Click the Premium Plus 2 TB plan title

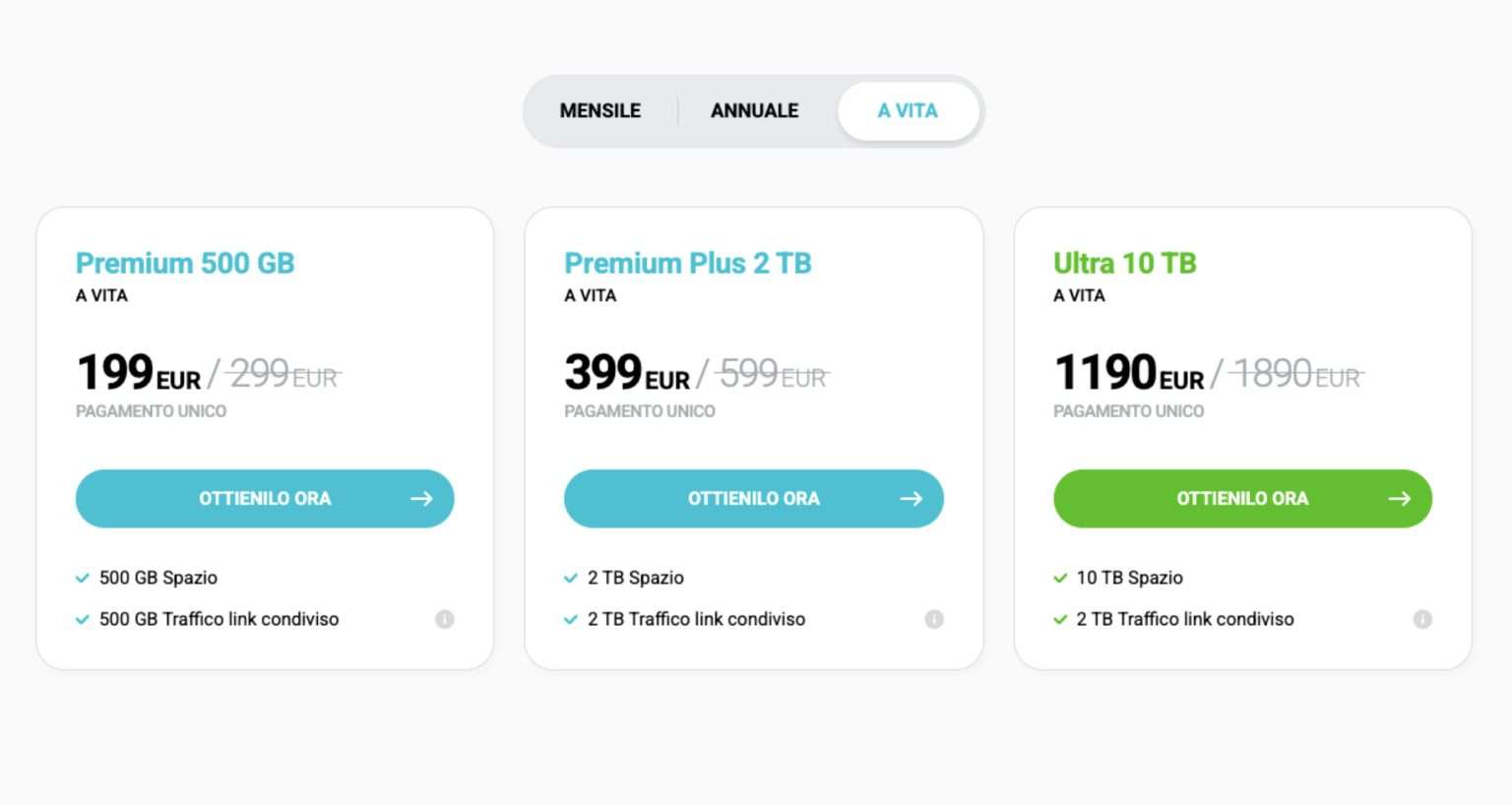click(x=687, y=263)
